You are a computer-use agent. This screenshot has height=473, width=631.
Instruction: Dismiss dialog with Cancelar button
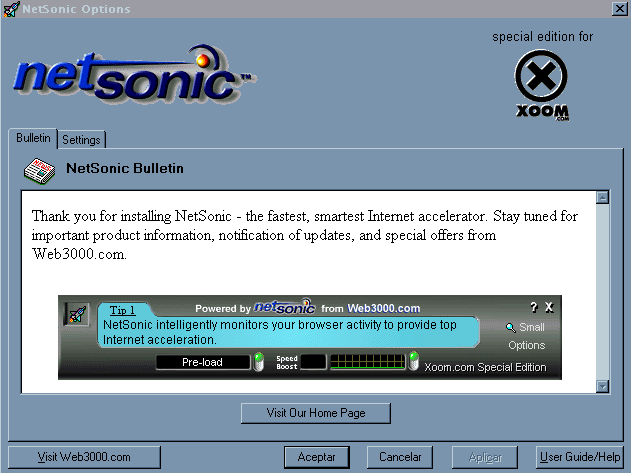(400, 457)
